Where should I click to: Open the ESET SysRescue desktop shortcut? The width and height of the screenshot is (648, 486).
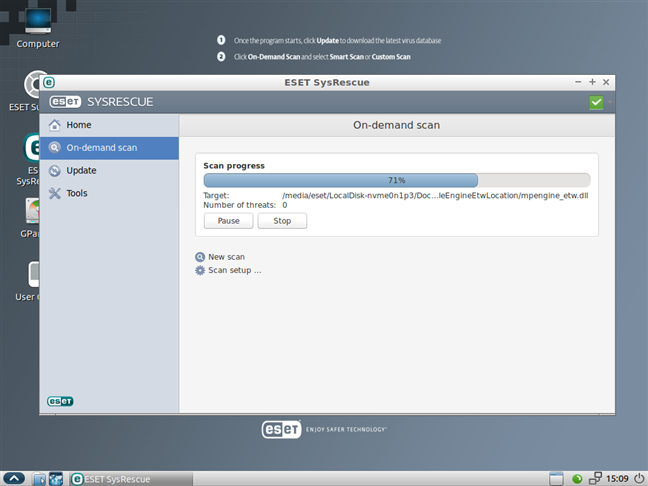coord(27,160)
